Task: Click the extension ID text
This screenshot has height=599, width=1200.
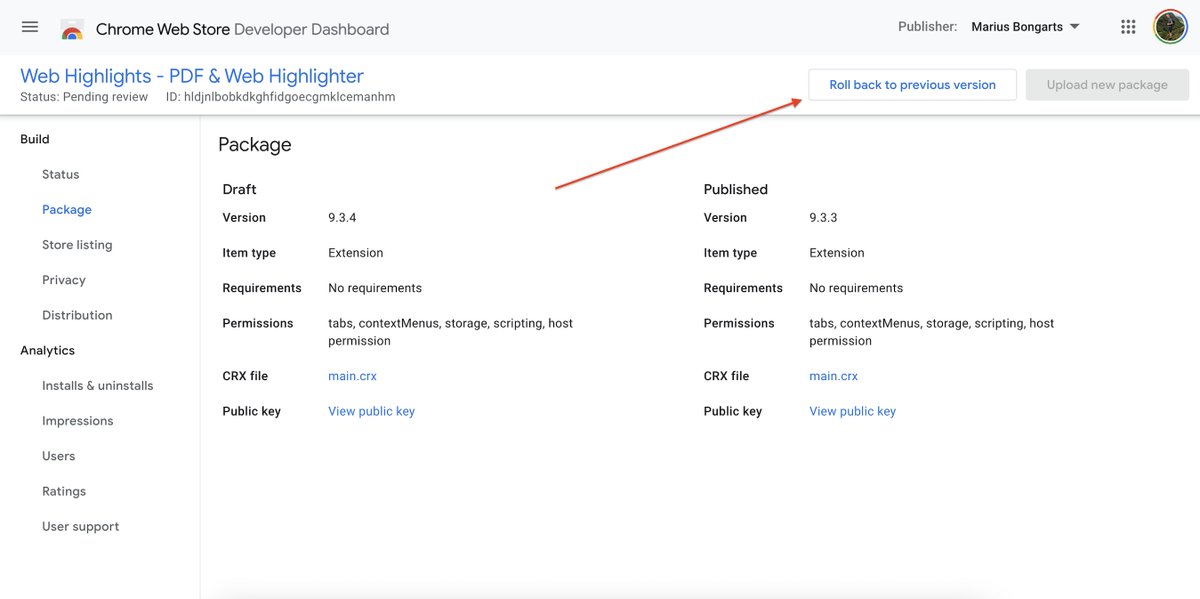Action: 281,97
